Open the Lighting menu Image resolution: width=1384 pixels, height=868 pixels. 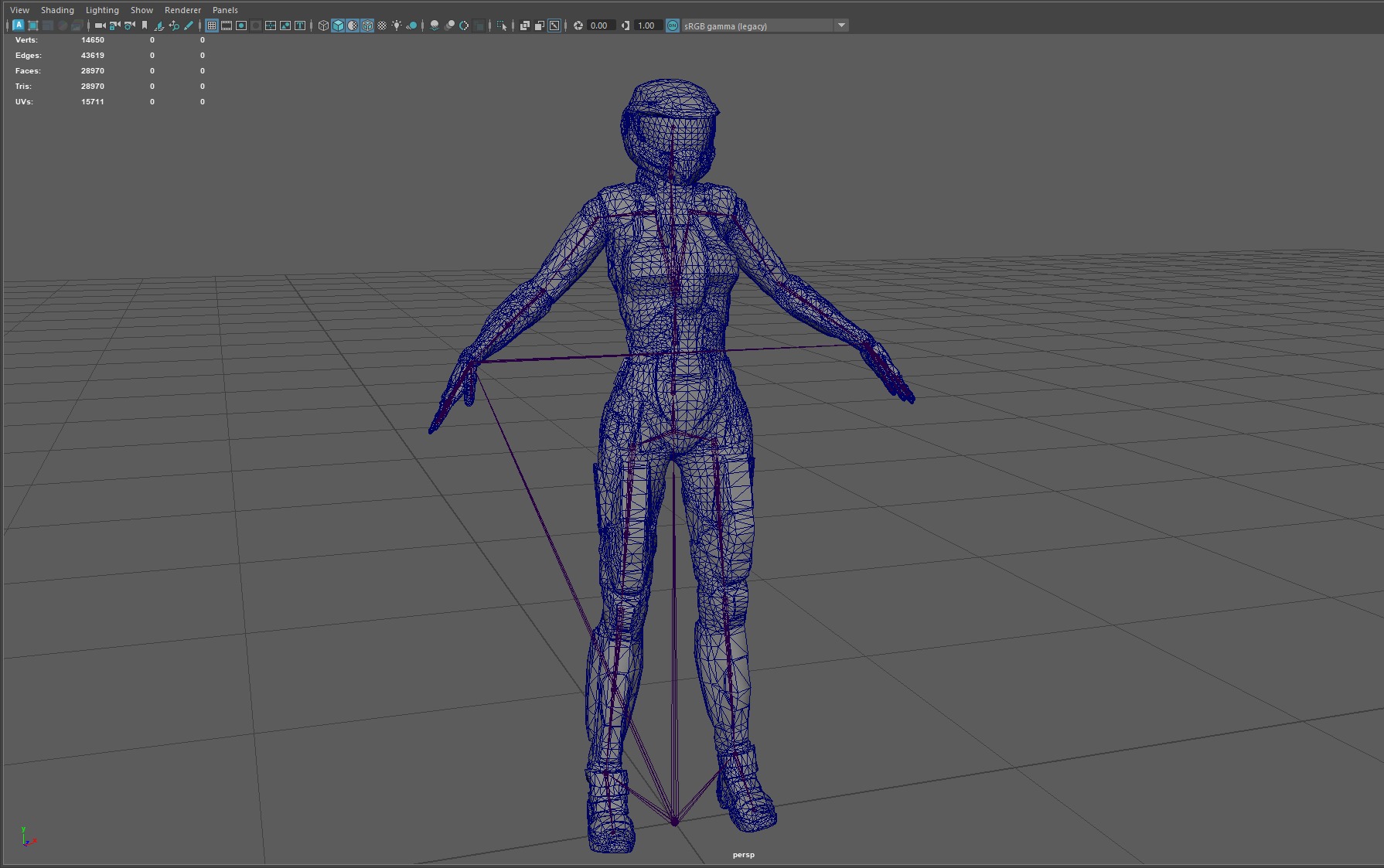pos(102,10)
